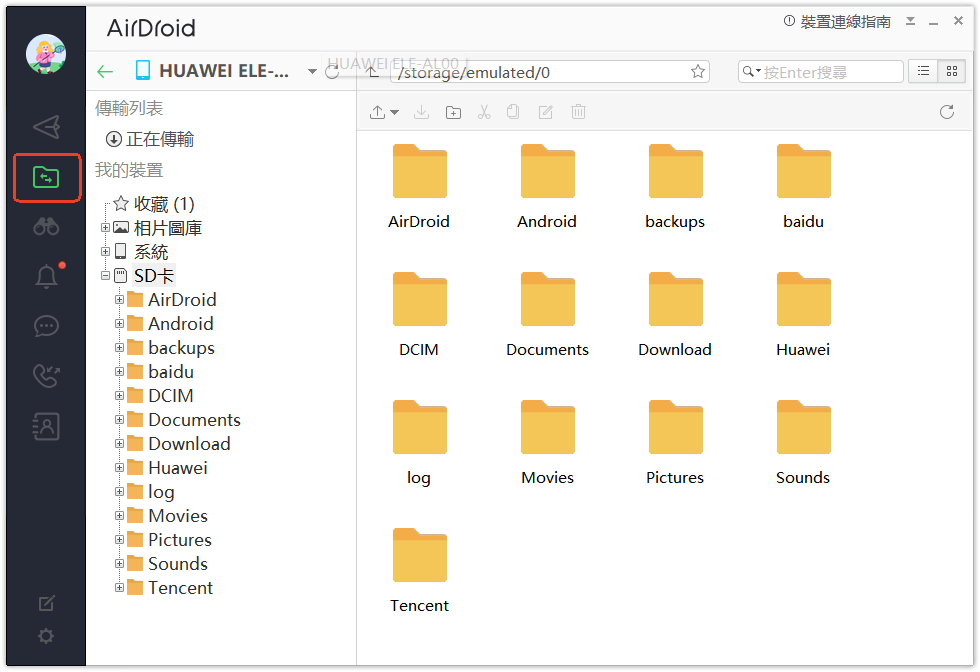
Task: Select Huawei folder in grid
Action: [x=804, y=315]
